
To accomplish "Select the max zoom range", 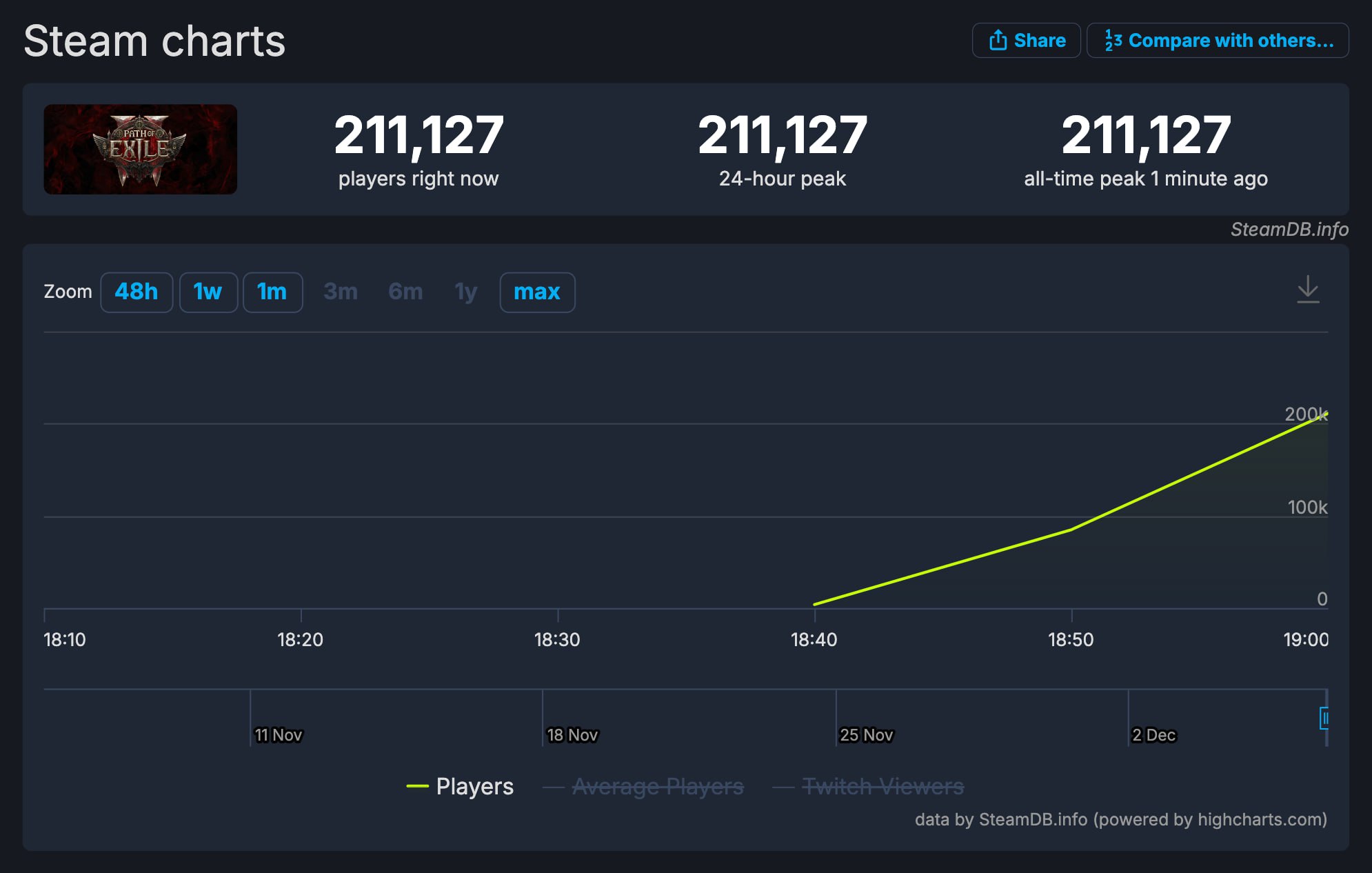I will pos(537,292).
